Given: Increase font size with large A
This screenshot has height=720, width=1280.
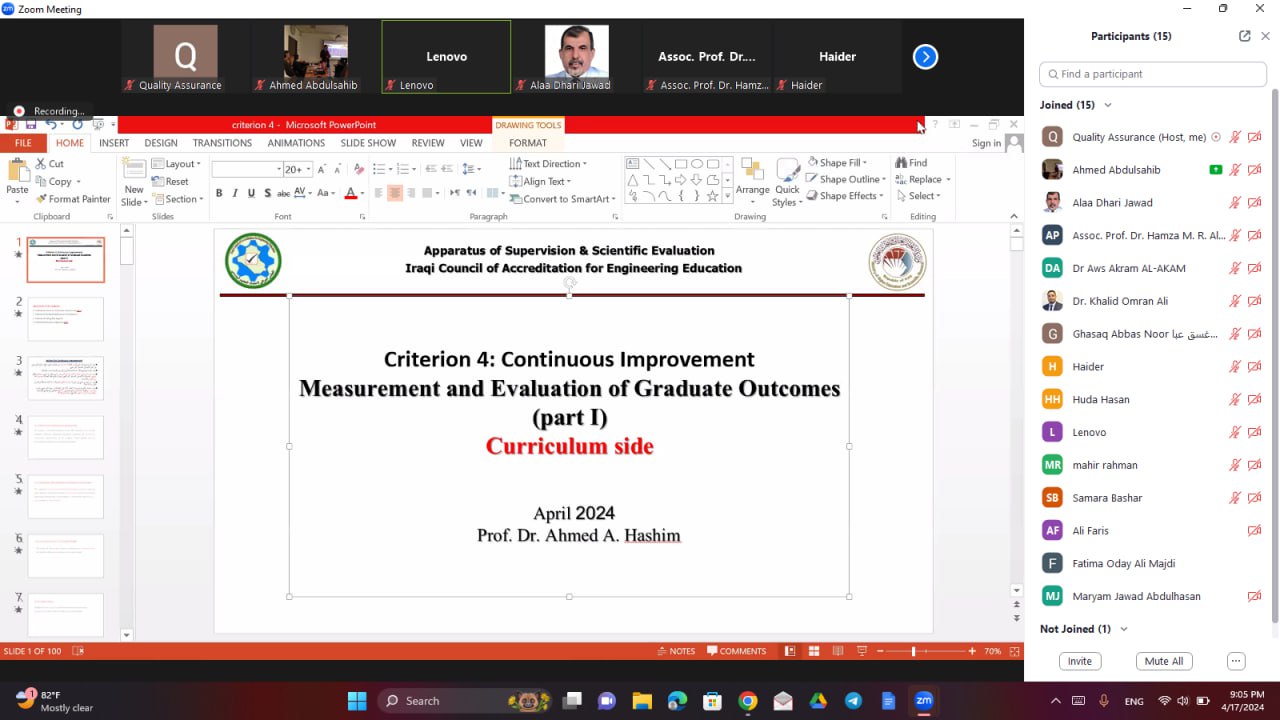Looking at the screenshot, I should [x=322, y=170].
